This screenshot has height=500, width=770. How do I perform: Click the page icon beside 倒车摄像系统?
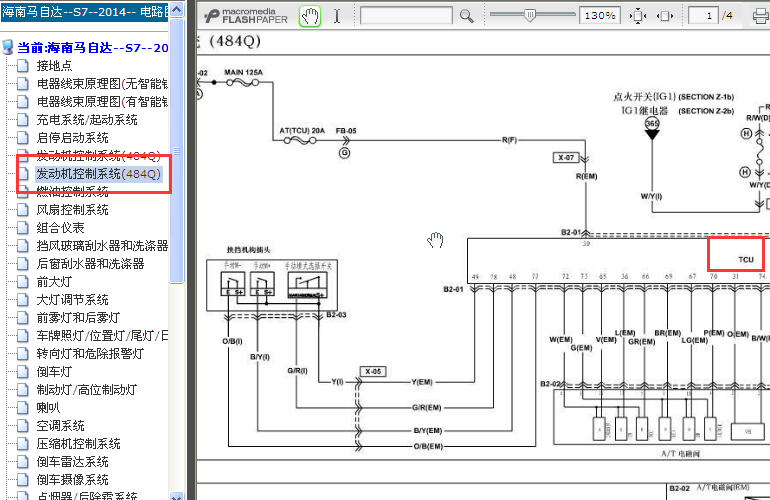pos(23,480)
